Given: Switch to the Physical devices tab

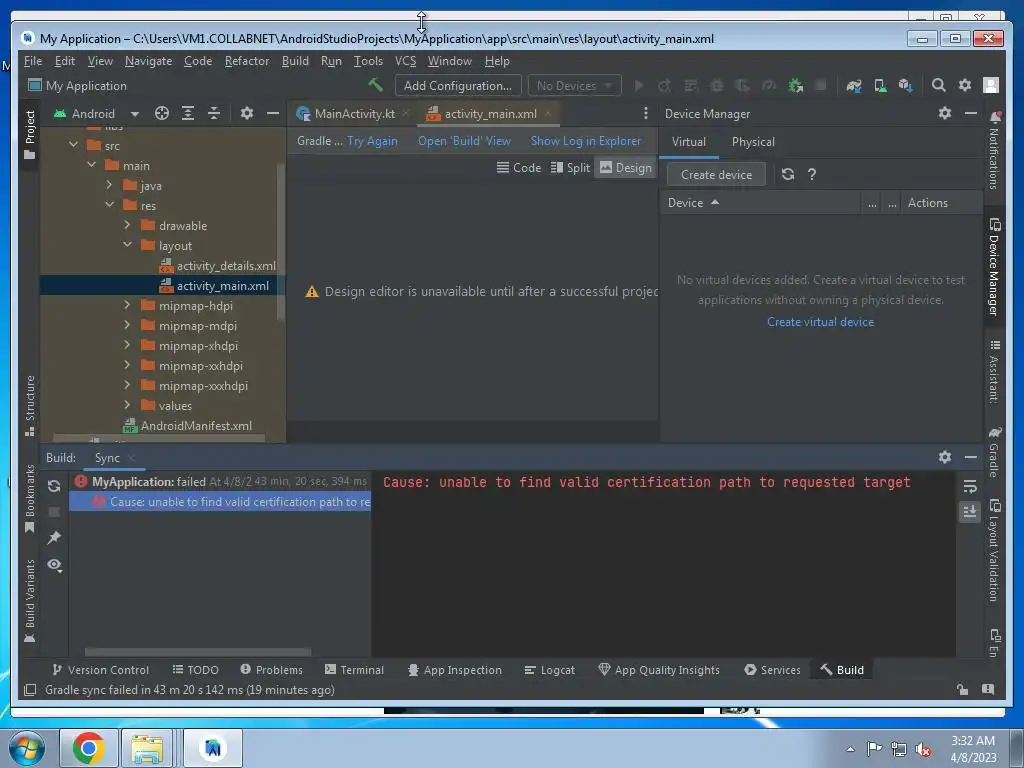Looking at the screenshot, I should 753,142.
